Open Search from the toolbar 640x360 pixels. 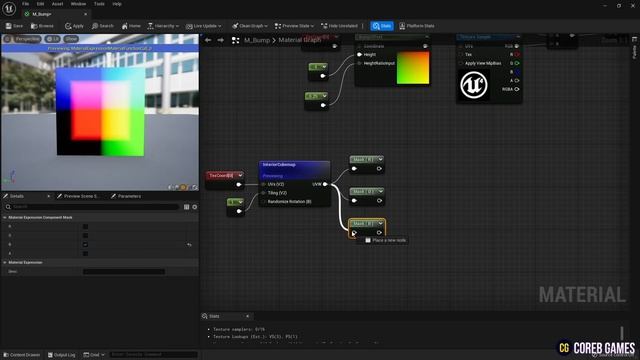102,26
